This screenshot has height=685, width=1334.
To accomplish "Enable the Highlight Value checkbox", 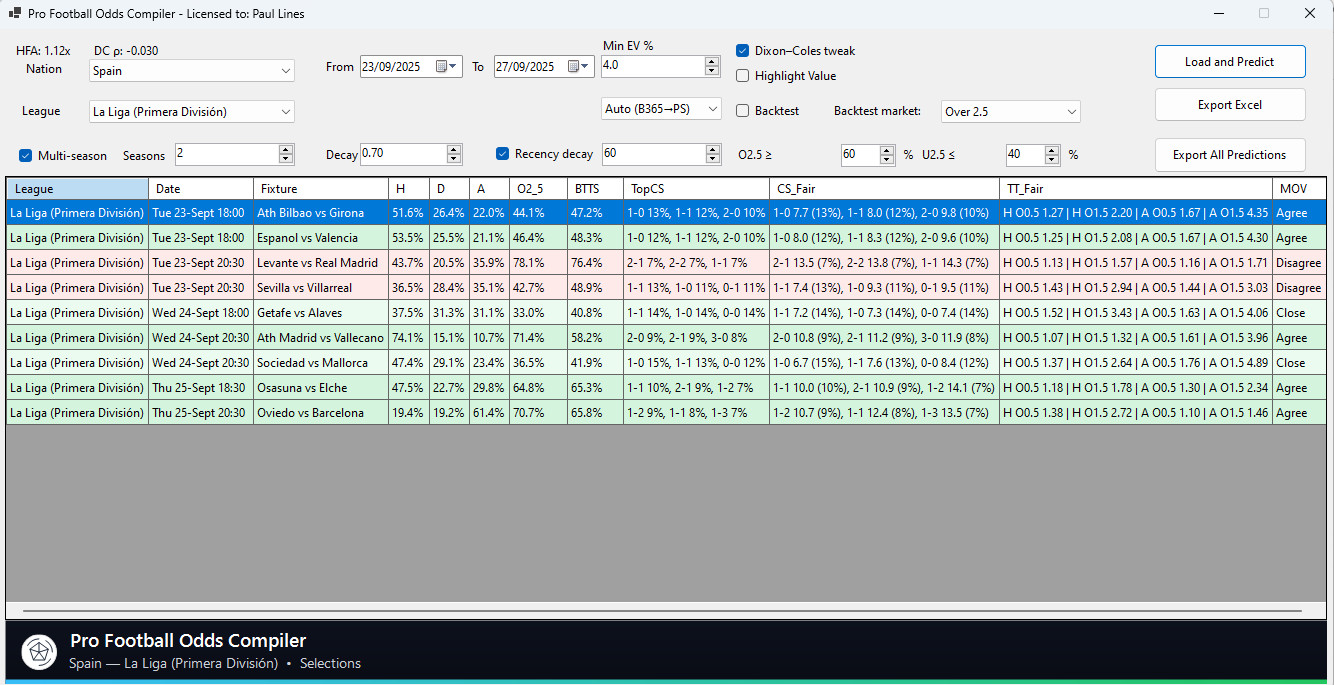I will tap(743, 76).
